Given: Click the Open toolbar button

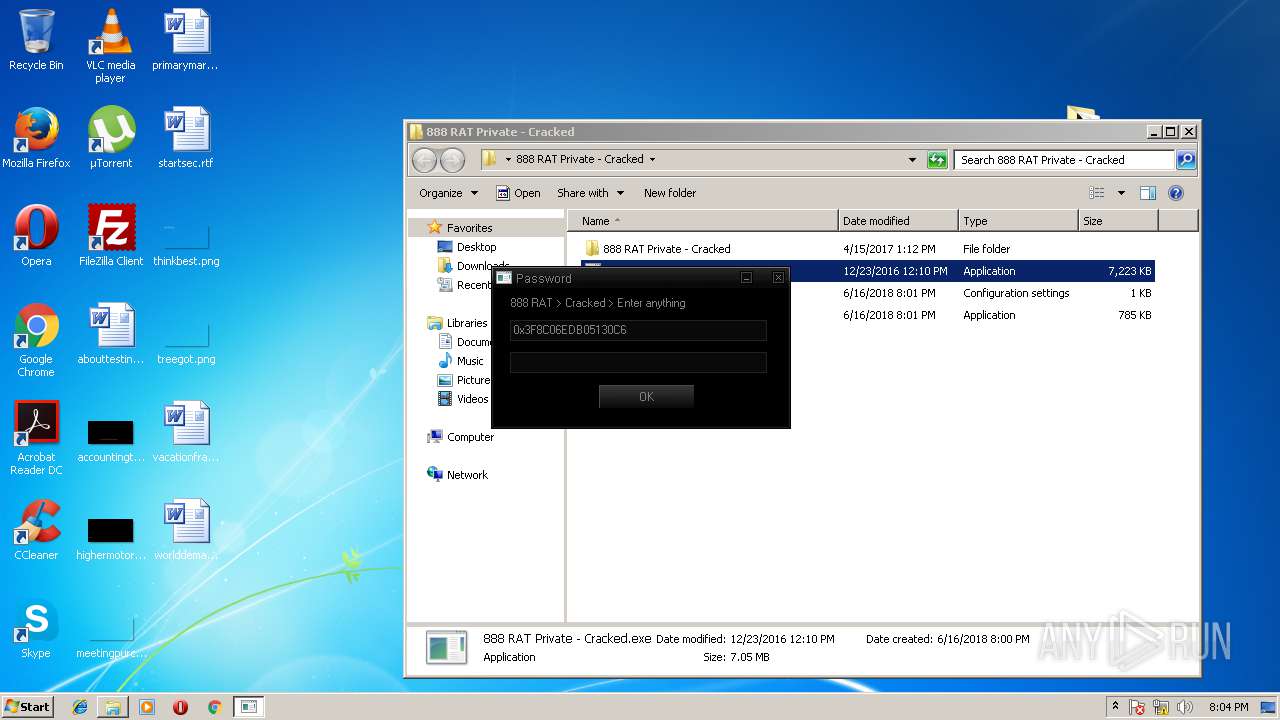Looking at the screenshot, I should pos(519,193).
